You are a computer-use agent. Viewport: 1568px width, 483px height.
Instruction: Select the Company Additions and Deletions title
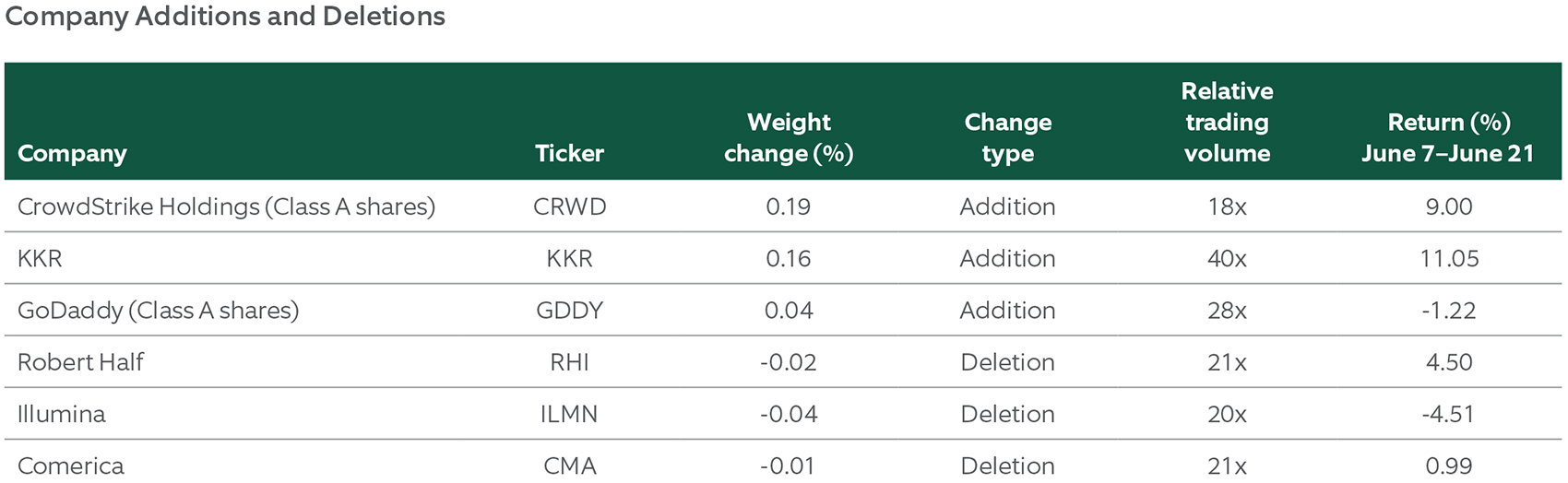pos(225,17)
